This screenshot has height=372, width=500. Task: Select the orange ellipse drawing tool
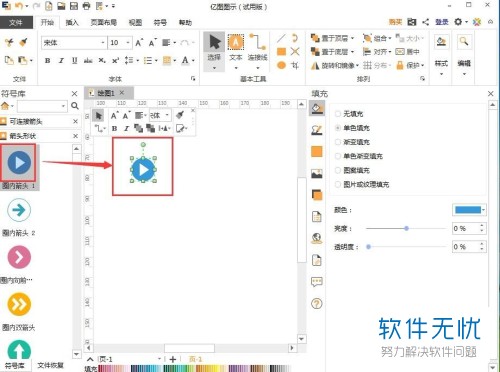[x=281, y=65]
